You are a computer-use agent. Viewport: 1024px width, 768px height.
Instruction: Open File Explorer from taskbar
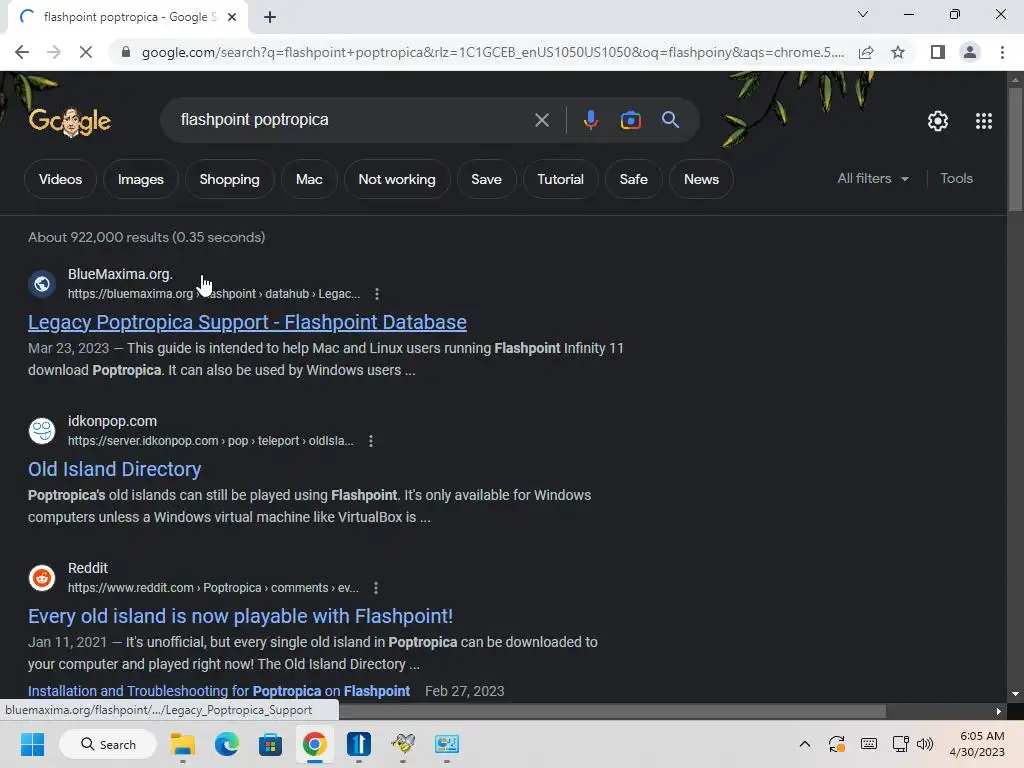(183, 744)
